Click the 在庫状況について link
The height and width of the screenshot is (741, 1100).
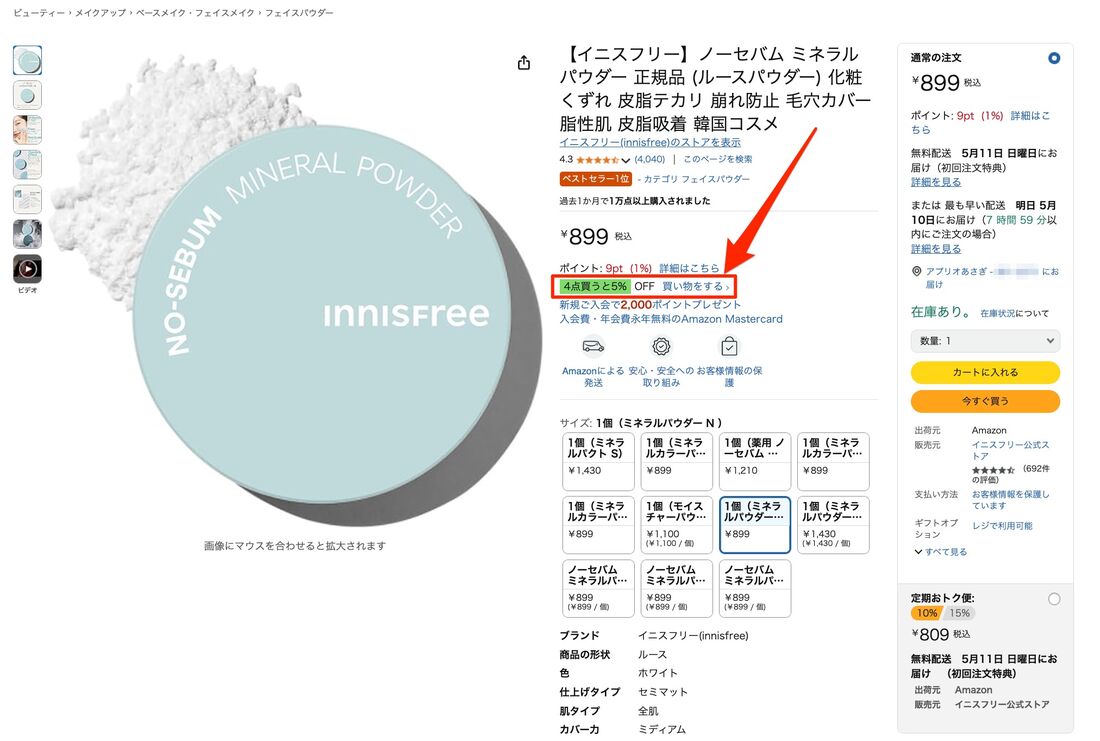[1014, 314]
